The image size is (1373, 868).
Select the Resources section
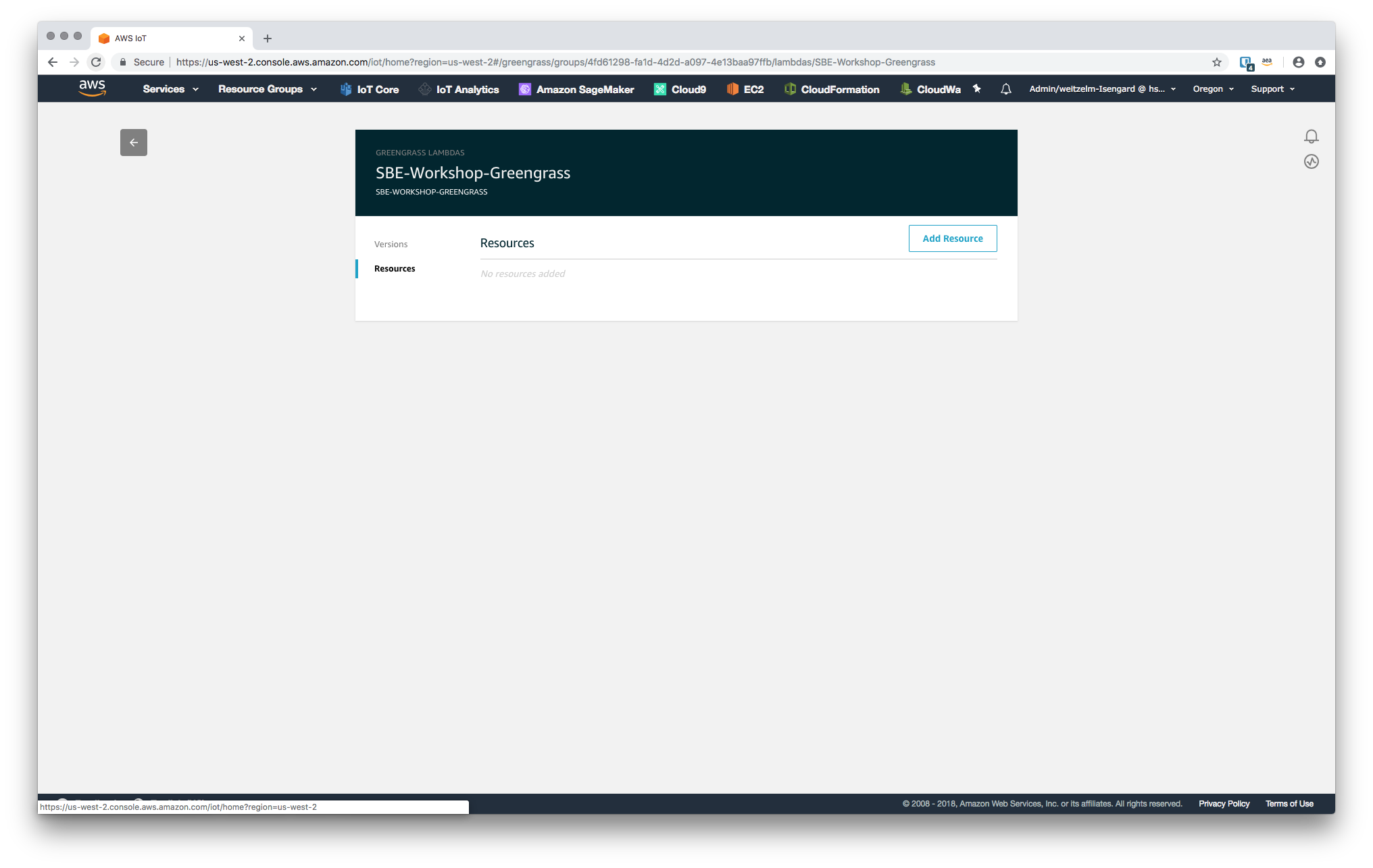click(x=395, y=269)
